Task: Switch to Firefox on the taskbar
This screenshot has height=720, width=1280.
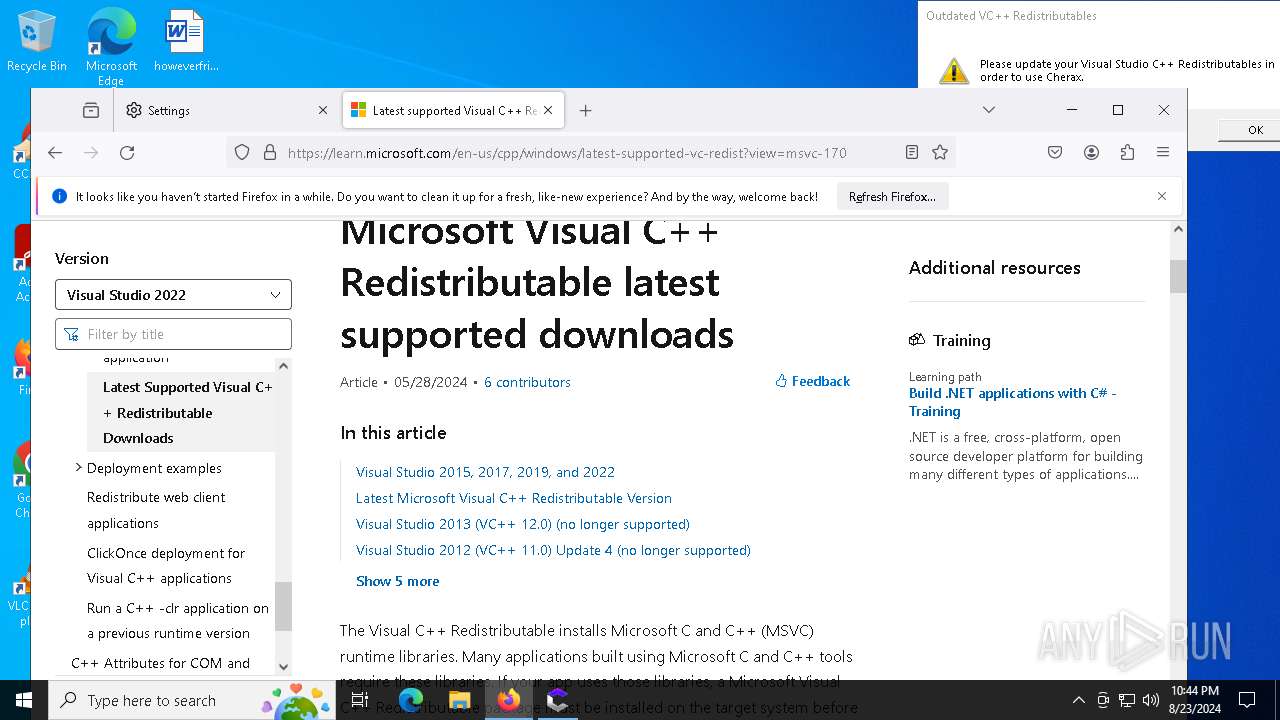Action: [509, 700]
